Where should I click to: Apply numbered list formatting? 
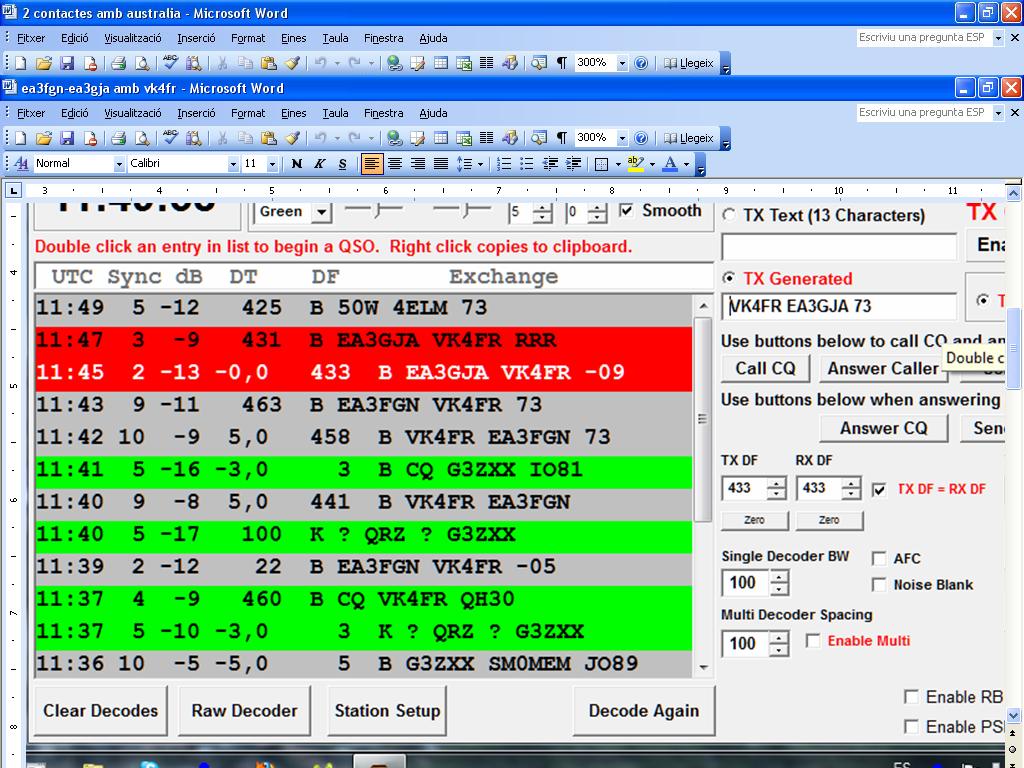click(x=504, y=164)
